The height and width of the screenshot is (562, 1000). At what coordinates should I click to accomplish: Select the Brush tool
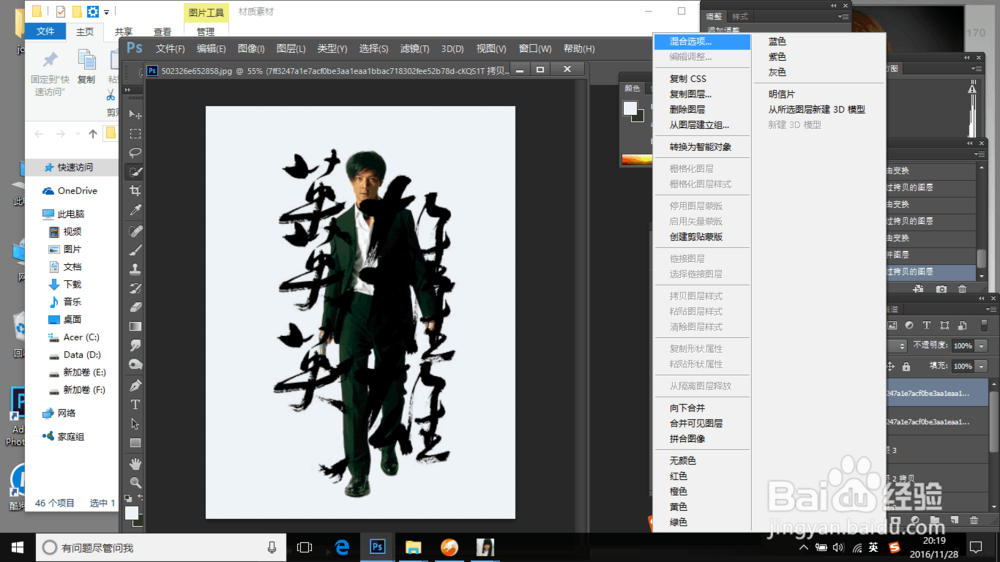tap(135, 250)
